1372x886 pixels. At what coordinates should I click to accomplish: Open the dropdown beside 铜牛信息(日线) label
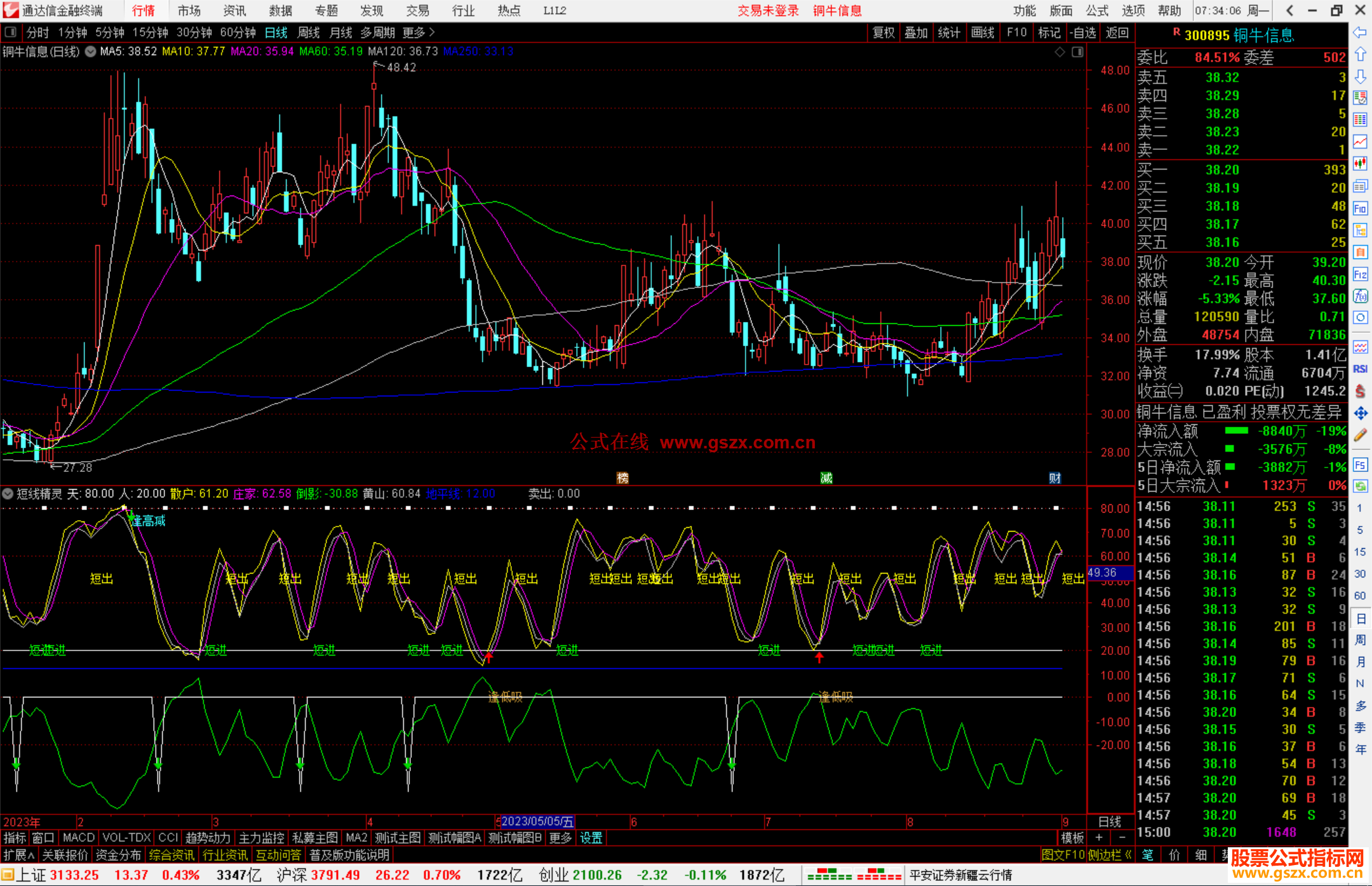click(x=91, y=51)
